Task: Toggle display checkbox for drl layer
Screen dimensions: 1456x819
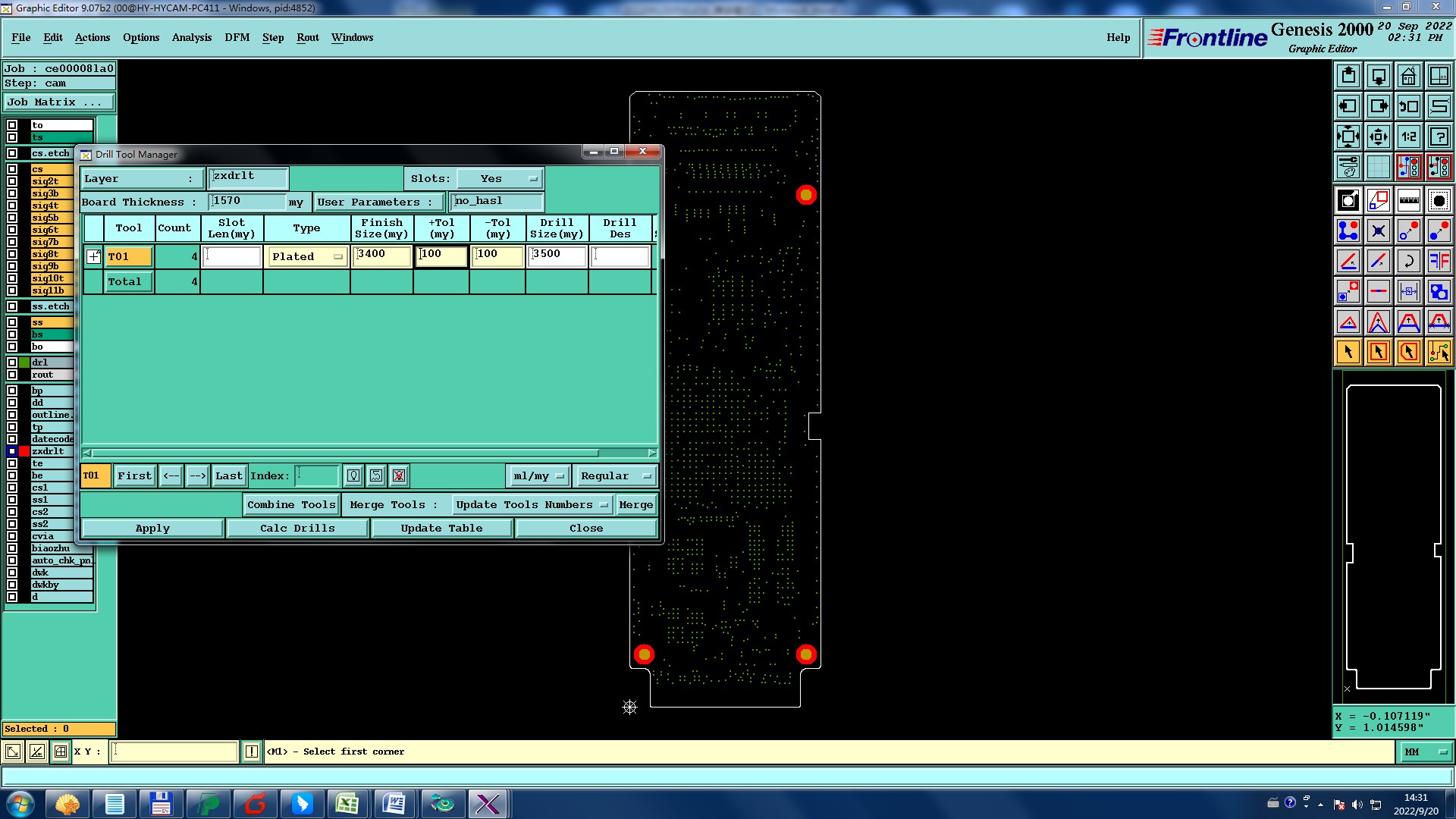Action: (12, 362)
